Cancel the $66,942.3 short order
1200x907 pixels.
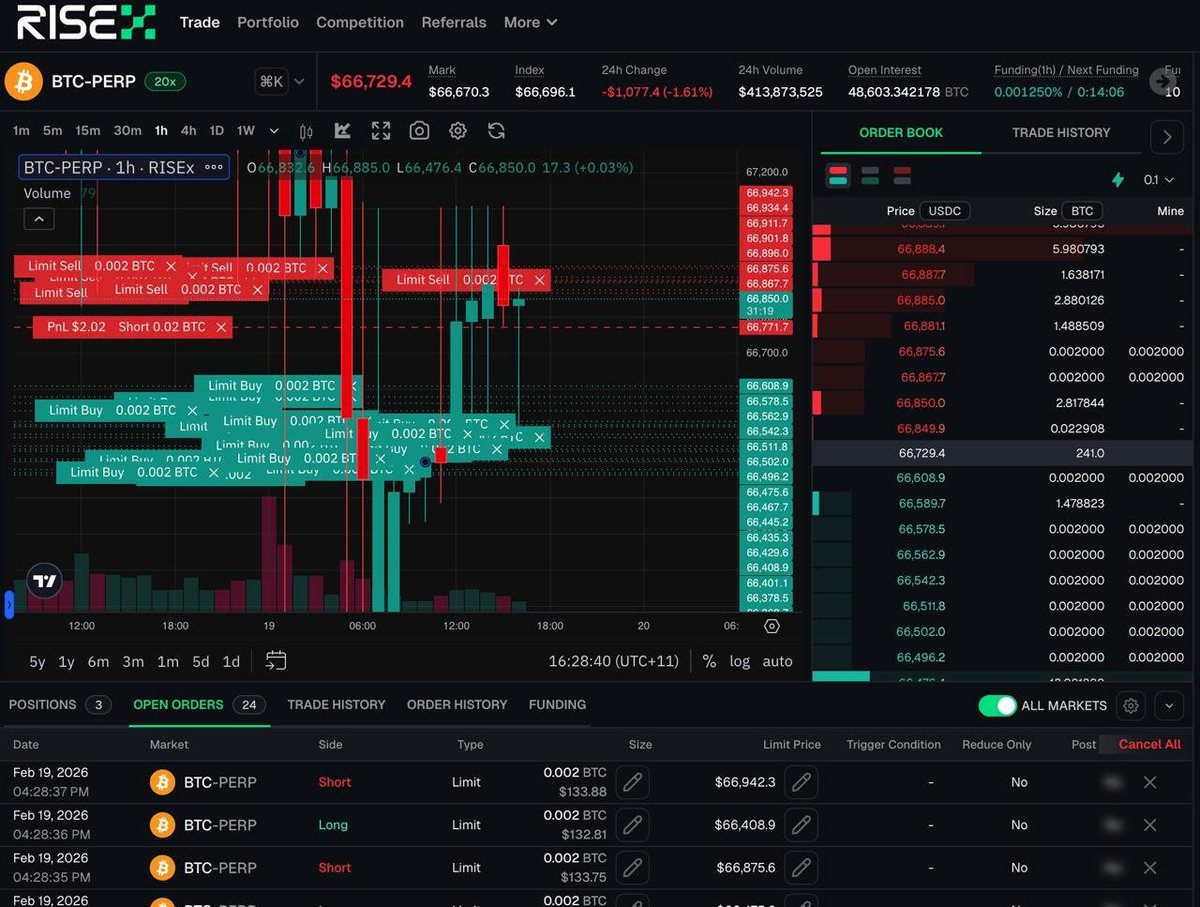click(x=1150, y=782)
